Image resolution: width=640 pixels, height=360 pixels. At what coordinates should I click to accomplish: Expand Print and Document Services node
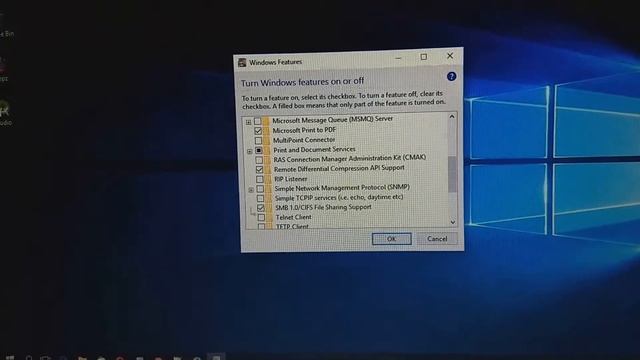249,151
